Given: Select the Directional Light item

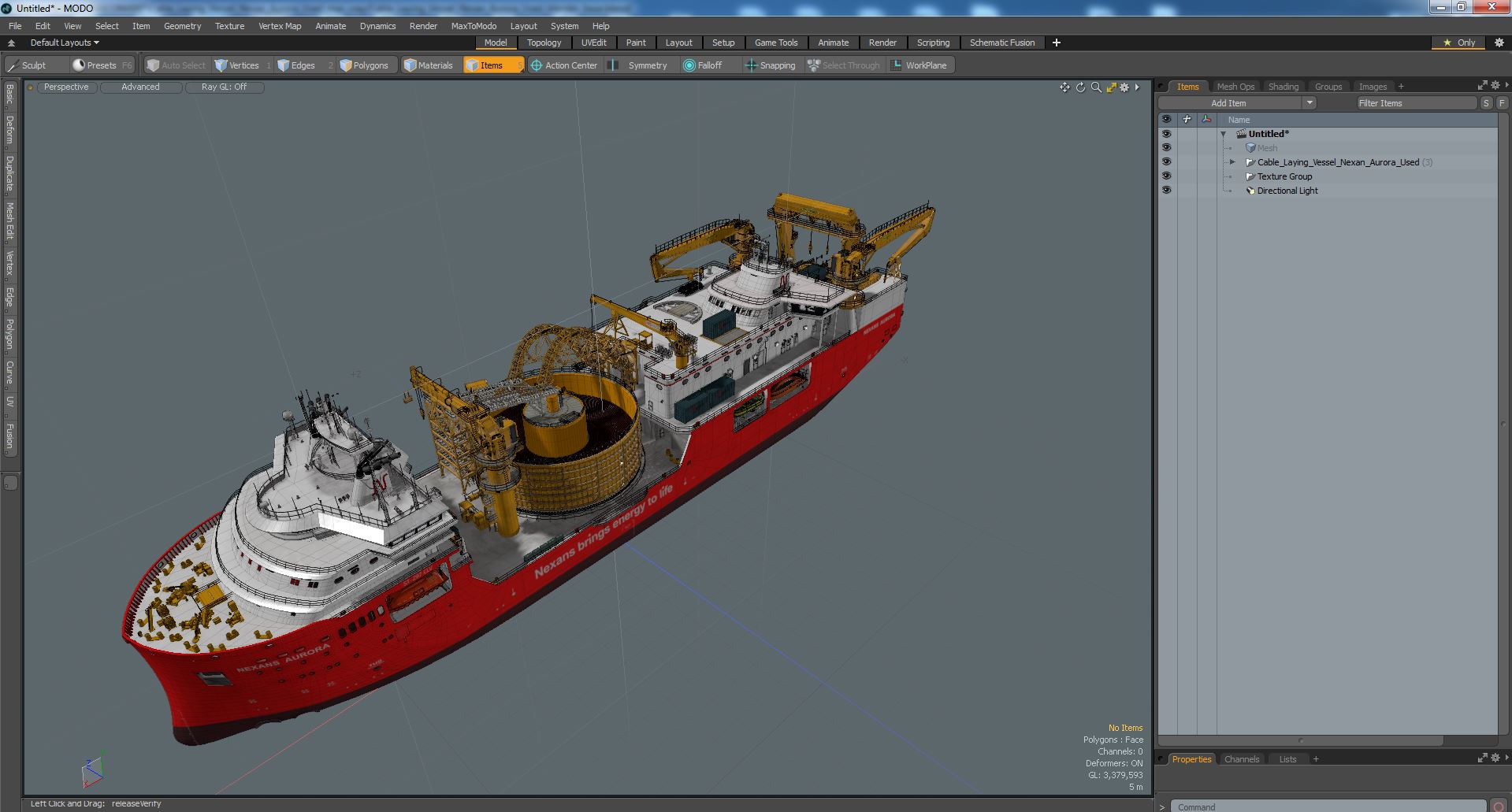Looking at the screenshot, I should coord(1287,191).
